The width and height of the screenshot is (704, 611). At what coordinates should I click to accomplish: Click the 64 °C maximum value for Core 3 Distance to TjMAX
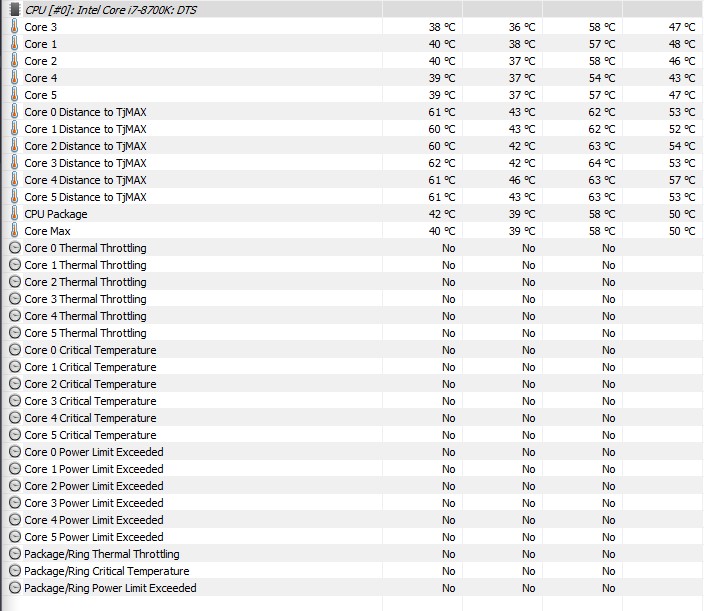click(x=602, y=163)
